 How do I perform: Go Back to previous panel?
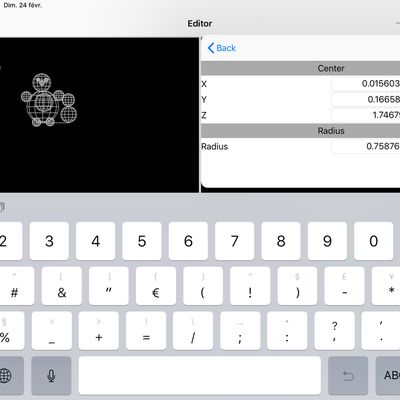(222, 48)
